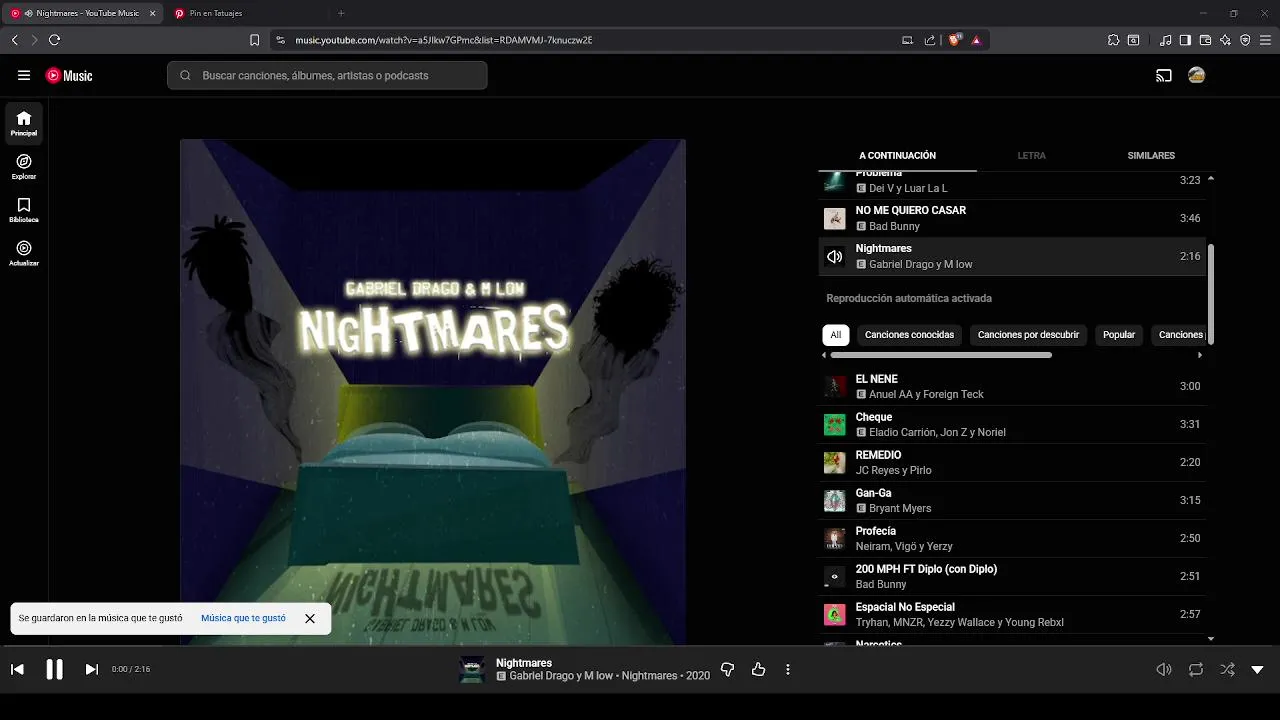Toggle the thumbs up like button
The height and width of the screenshot is (720, 1280).
pos(758,669)
